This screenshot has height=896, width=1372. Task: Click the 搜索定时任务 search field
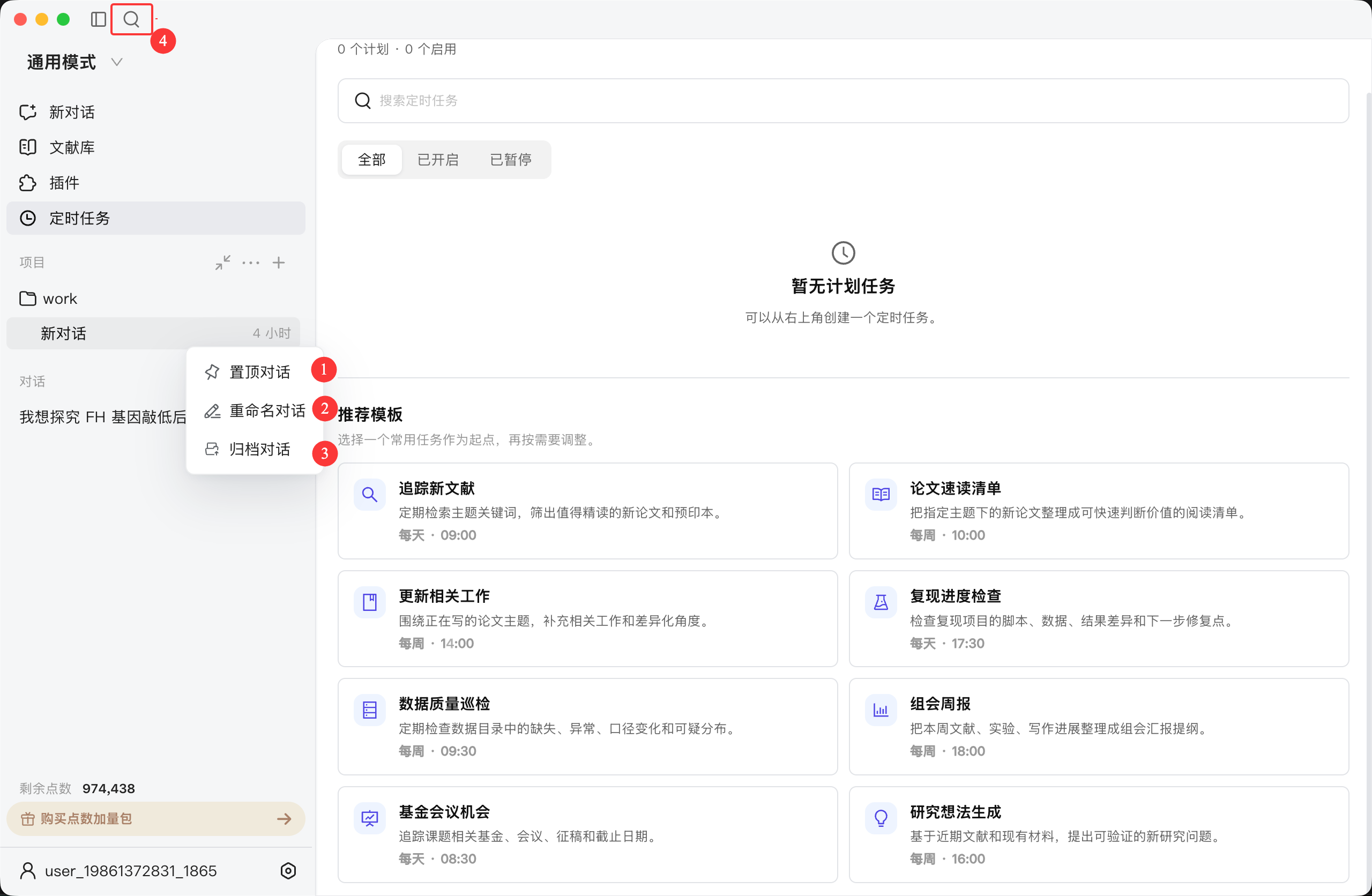(843, 101)
